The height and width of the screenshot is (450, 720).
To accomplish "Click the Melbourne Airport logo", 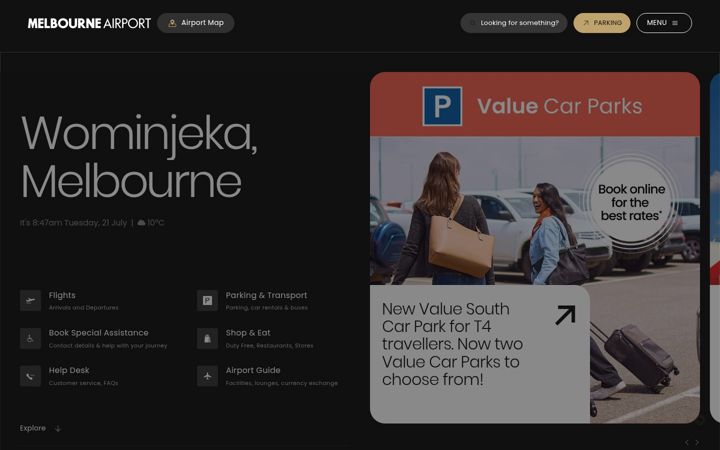I will 89,23.
